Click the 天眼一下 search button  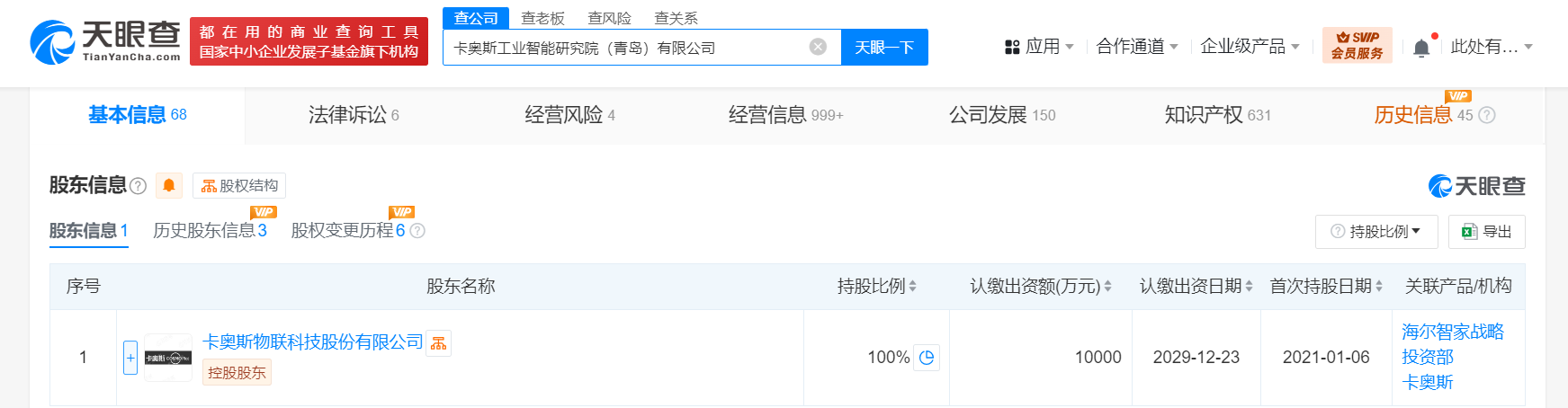pyautogui.click(x=884, y=47)
